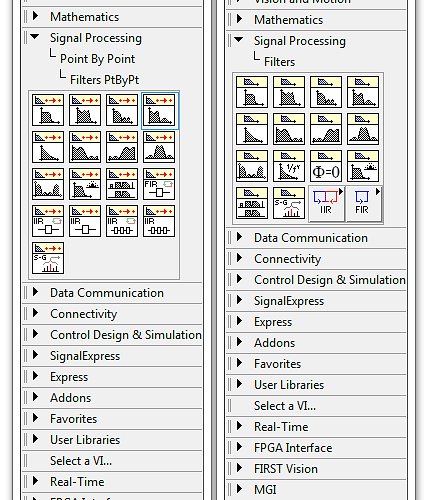
Task: Click the grip handle beside MGI
Action: [229, 490]
